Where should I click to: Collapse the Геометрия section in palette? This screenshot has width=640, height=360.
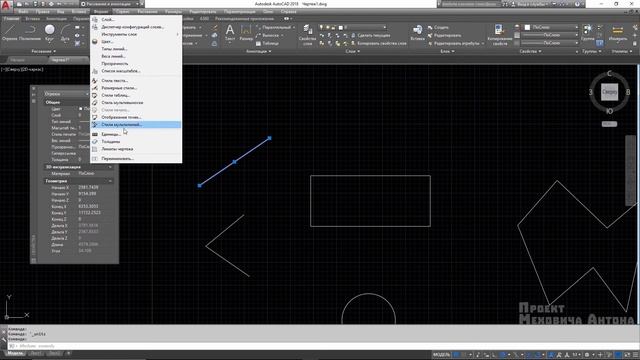pyautogui.click(x=110, y=181)
